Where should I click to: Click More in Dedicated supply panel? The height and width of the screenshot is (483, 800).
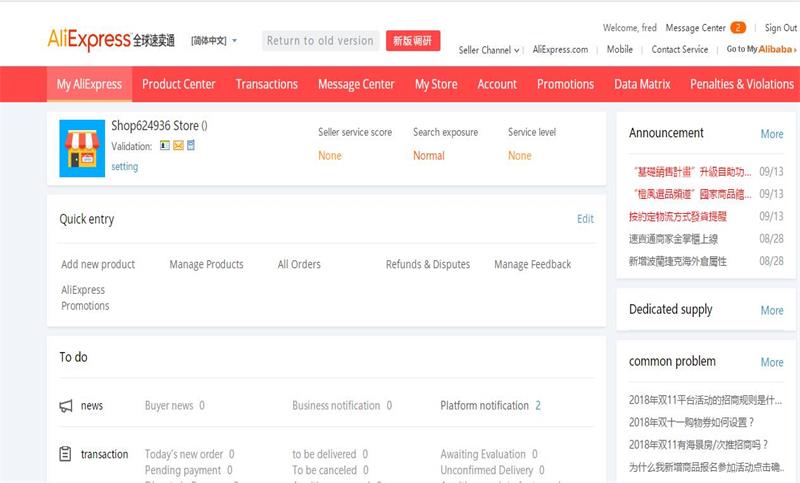[x=772, y=311]
